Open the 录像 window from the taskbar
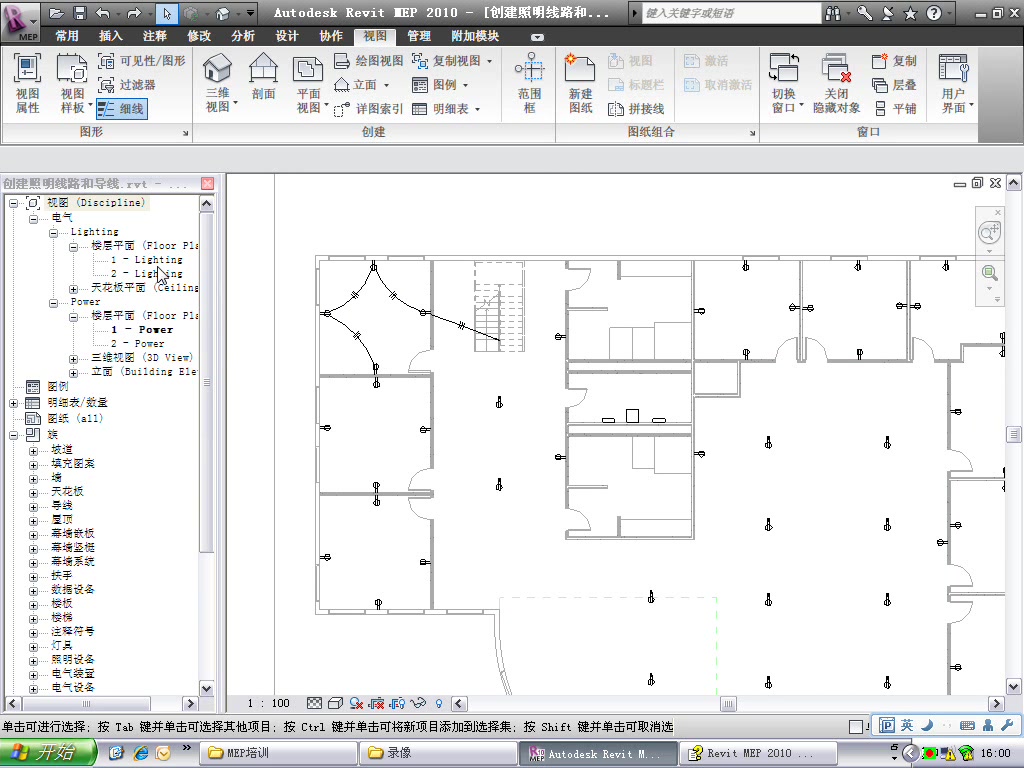 click(x=438, y=752)
